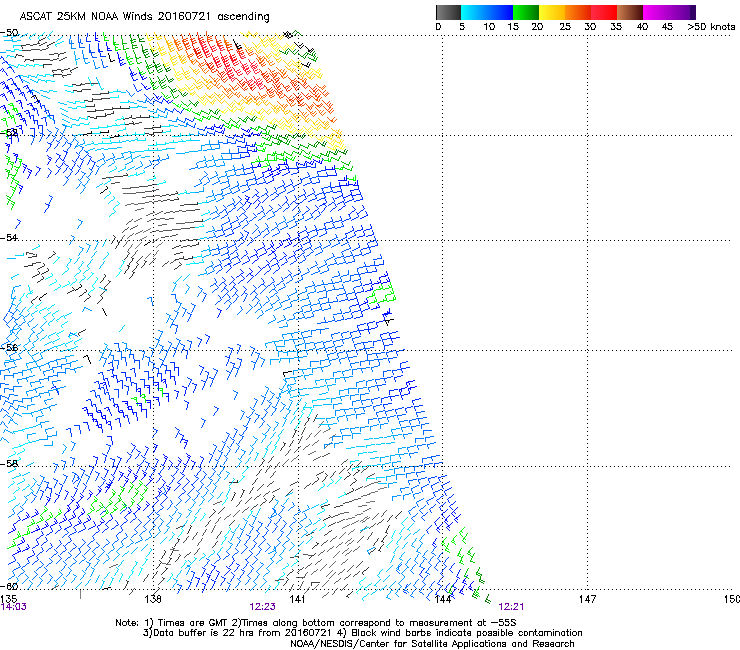Click the '30' label under the color scale
Viewport: 740px width, 650px height.
[590, 26]
